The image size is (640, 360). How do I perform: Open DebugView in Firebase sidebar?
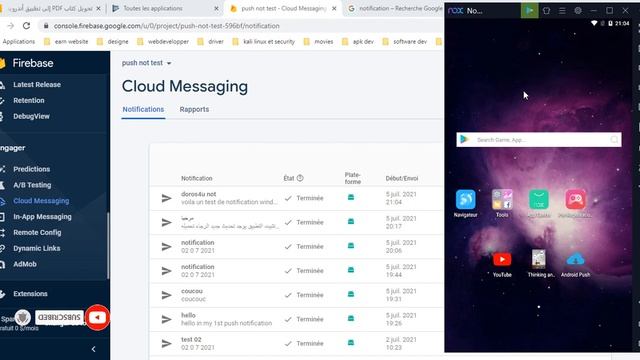(31, 116)
